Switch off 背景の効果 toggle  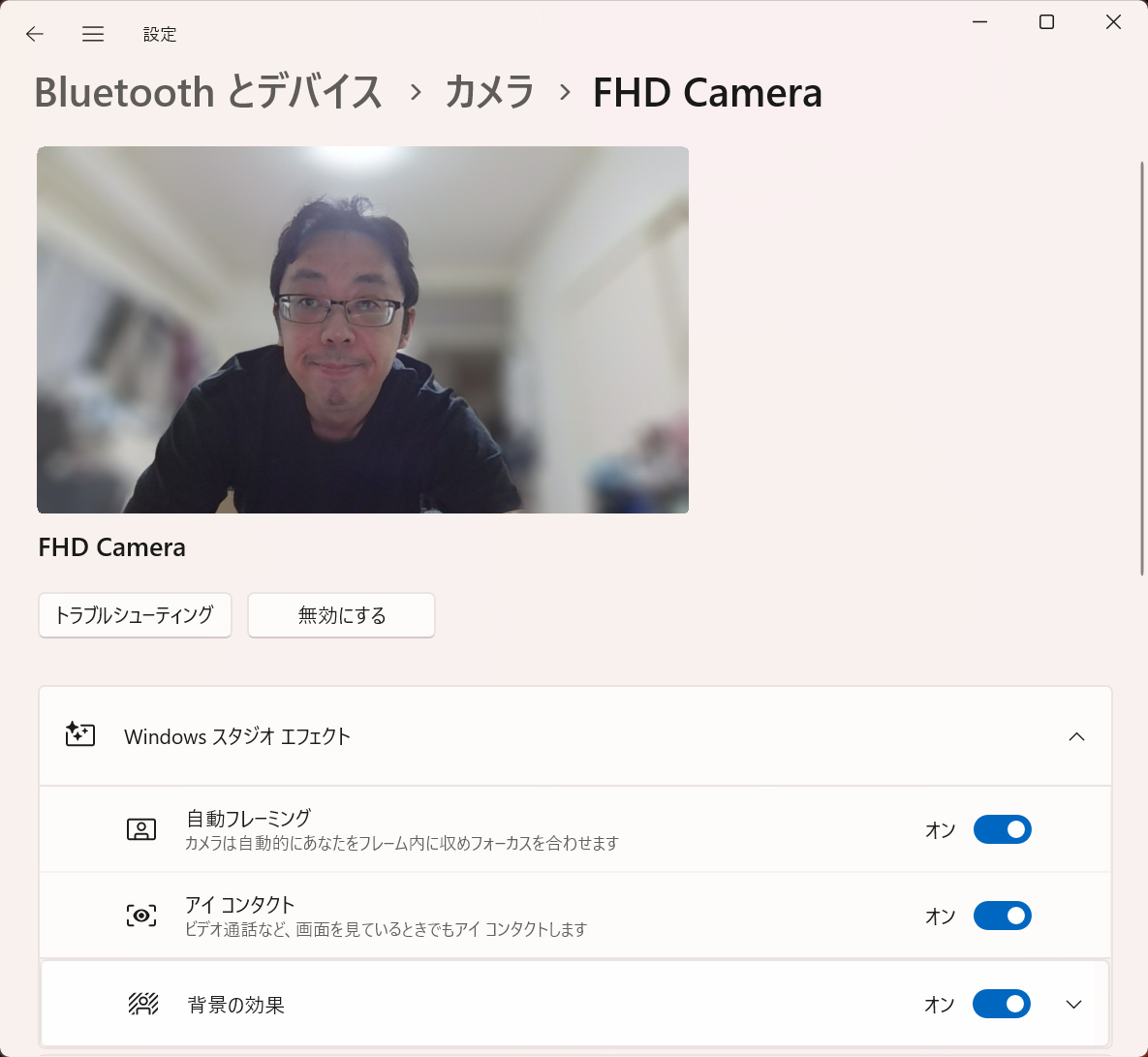(1002, 1004)
